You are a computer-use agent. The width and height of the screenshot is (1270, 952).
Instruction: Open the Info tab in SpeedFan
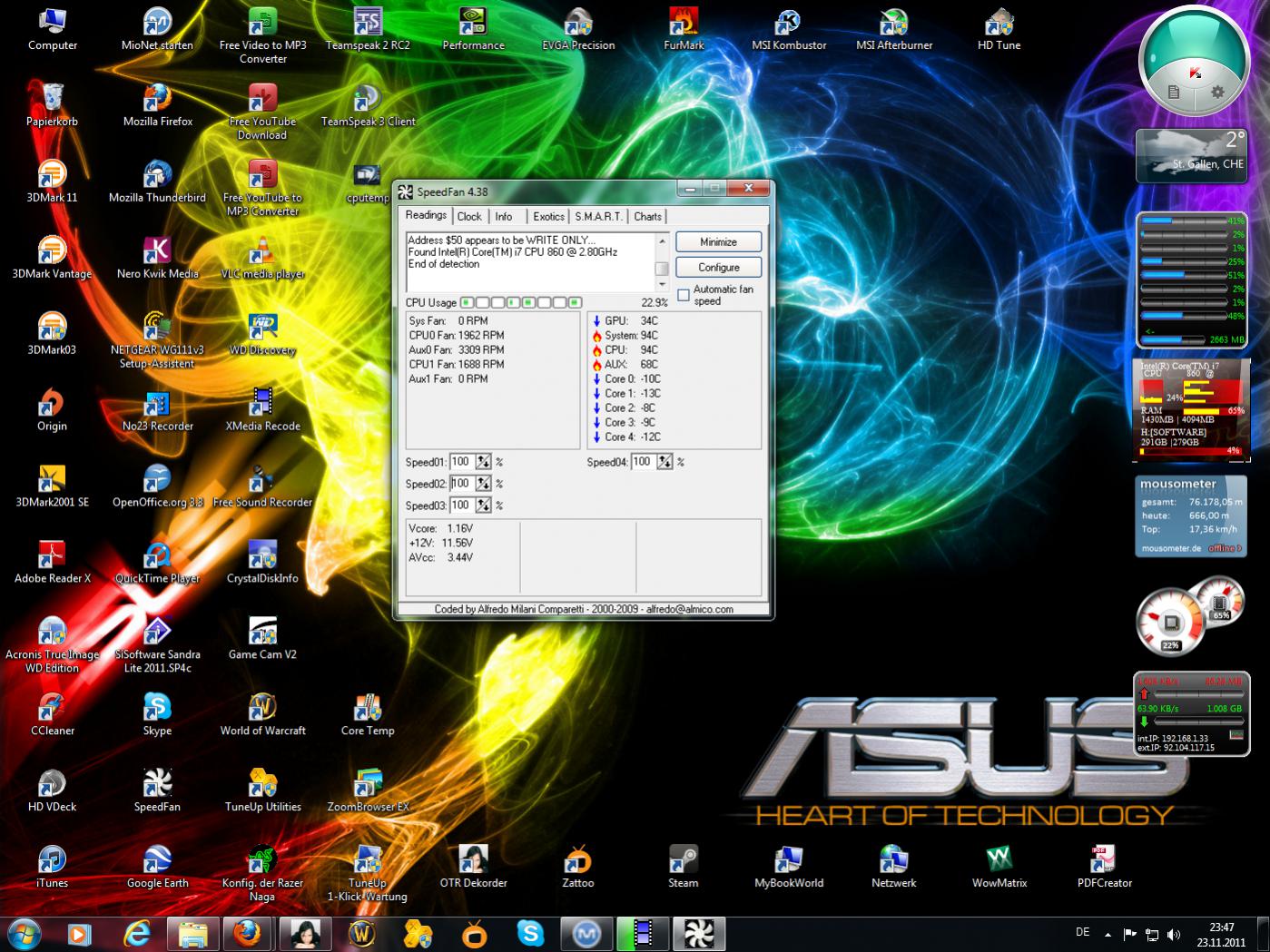[x=504, y=217]
